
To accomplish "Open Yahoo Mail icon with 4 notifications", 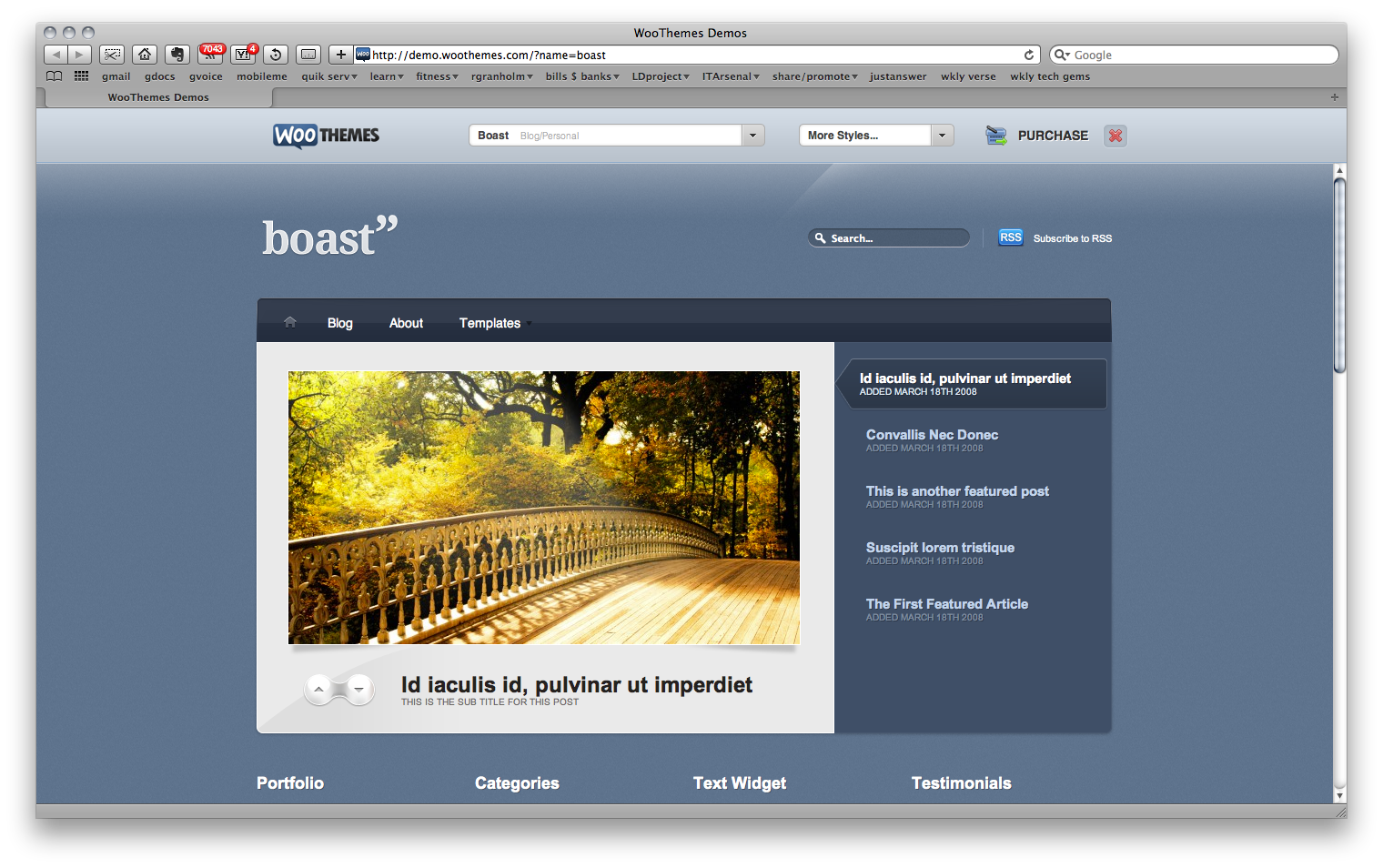I will [x=242, y=56].
